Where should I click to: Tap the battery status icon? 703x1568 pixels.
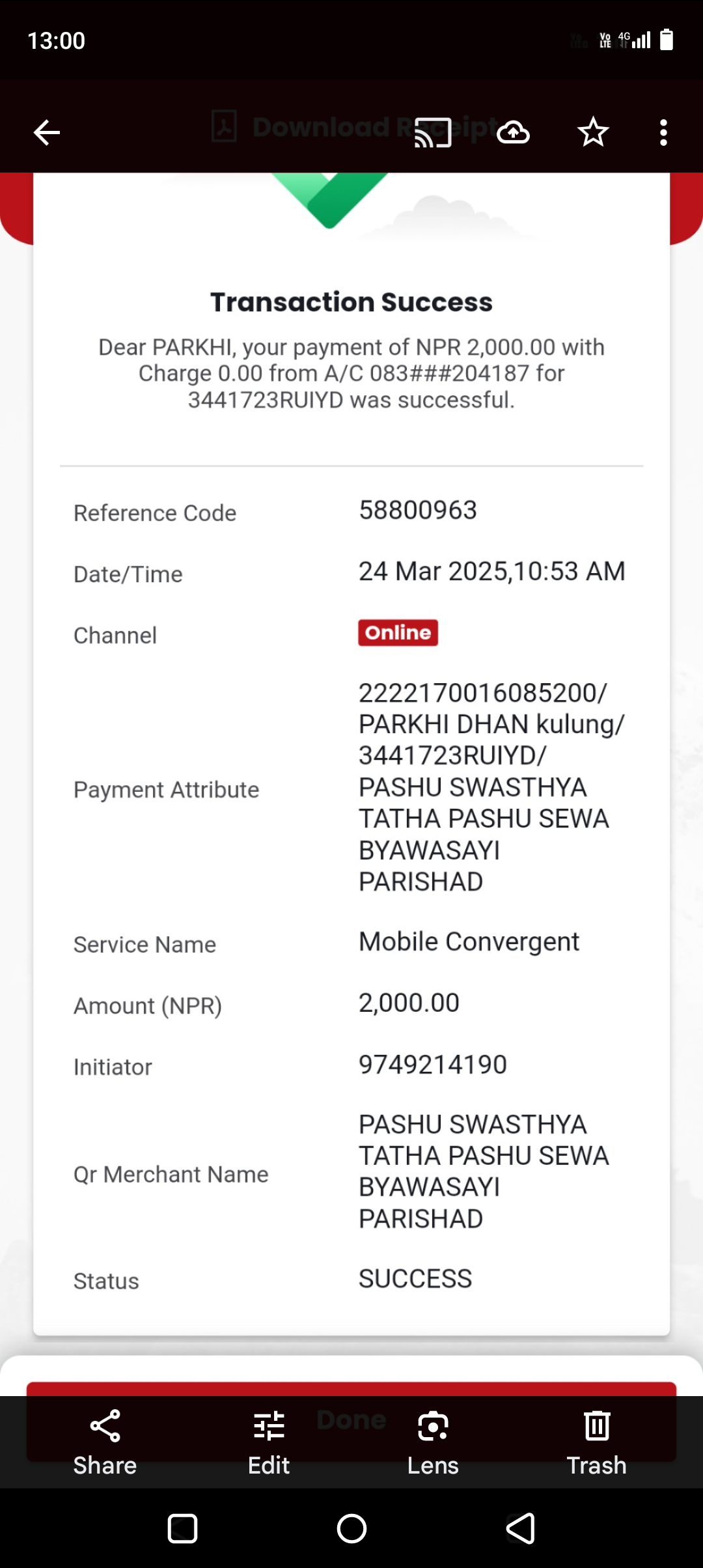[666, 40]
